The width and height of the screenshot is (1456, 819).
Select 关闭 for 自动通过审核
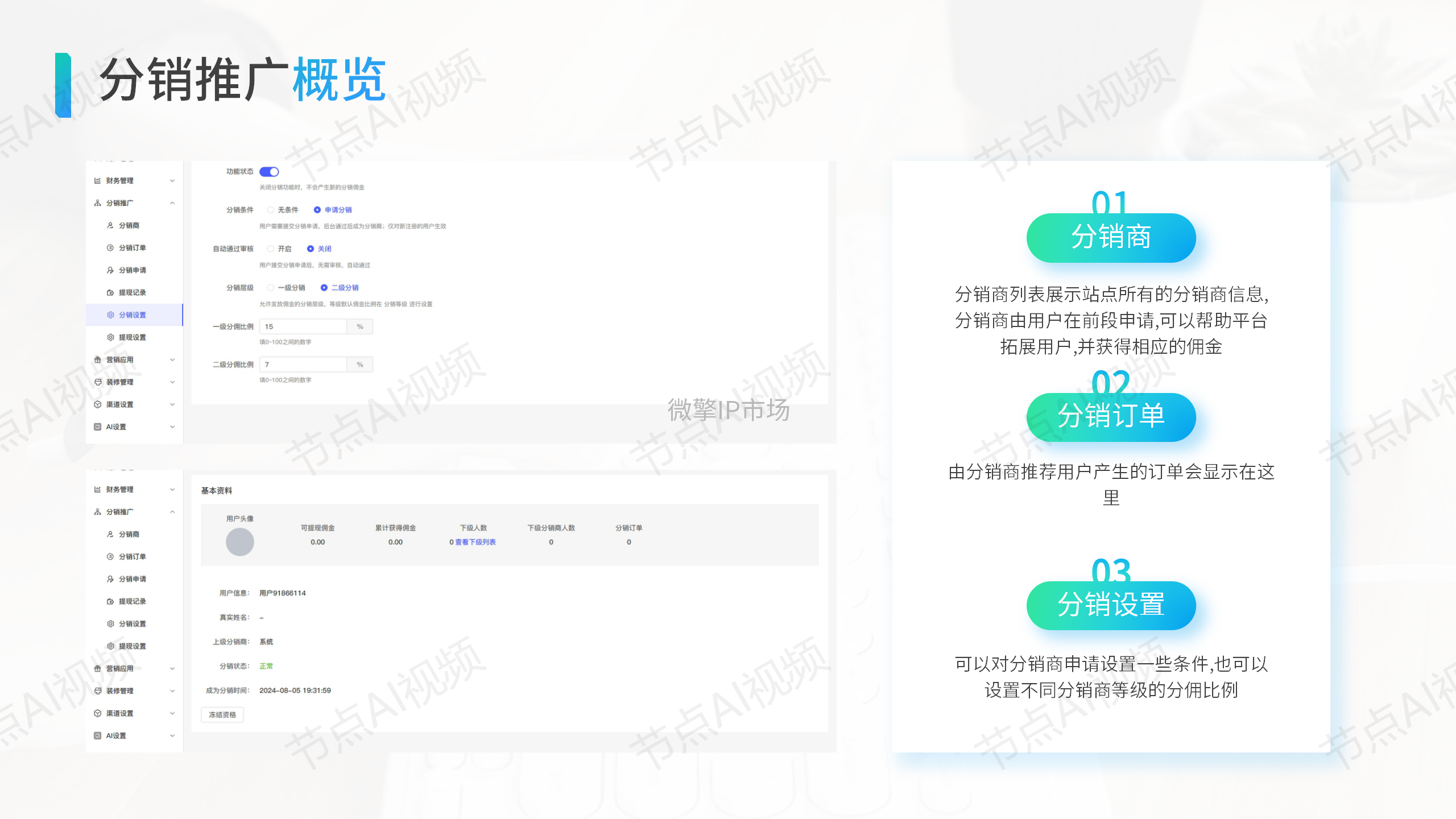311,249
